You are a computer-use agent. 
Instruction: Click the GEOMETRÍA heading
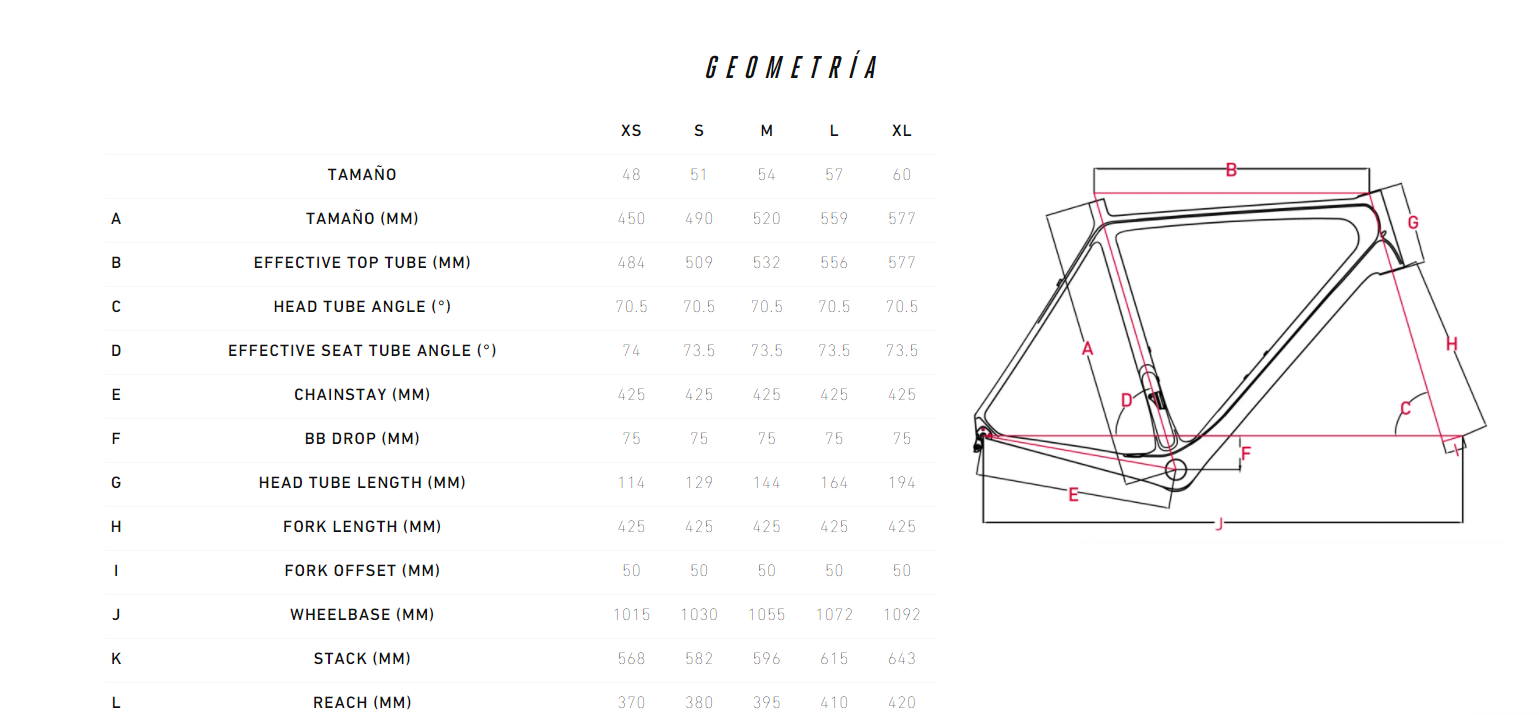(x=792, y=68)
